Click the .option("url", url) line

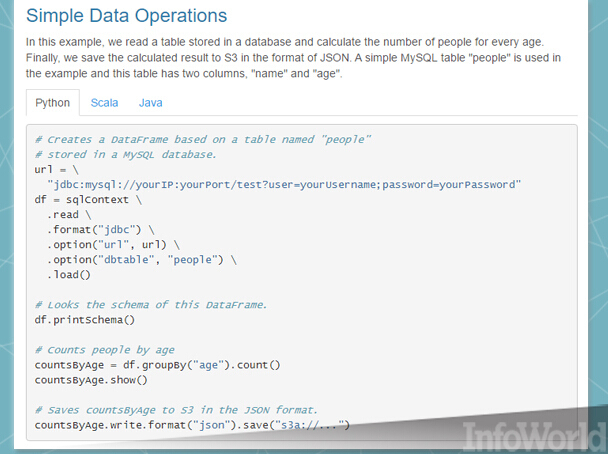pos(113,245)
